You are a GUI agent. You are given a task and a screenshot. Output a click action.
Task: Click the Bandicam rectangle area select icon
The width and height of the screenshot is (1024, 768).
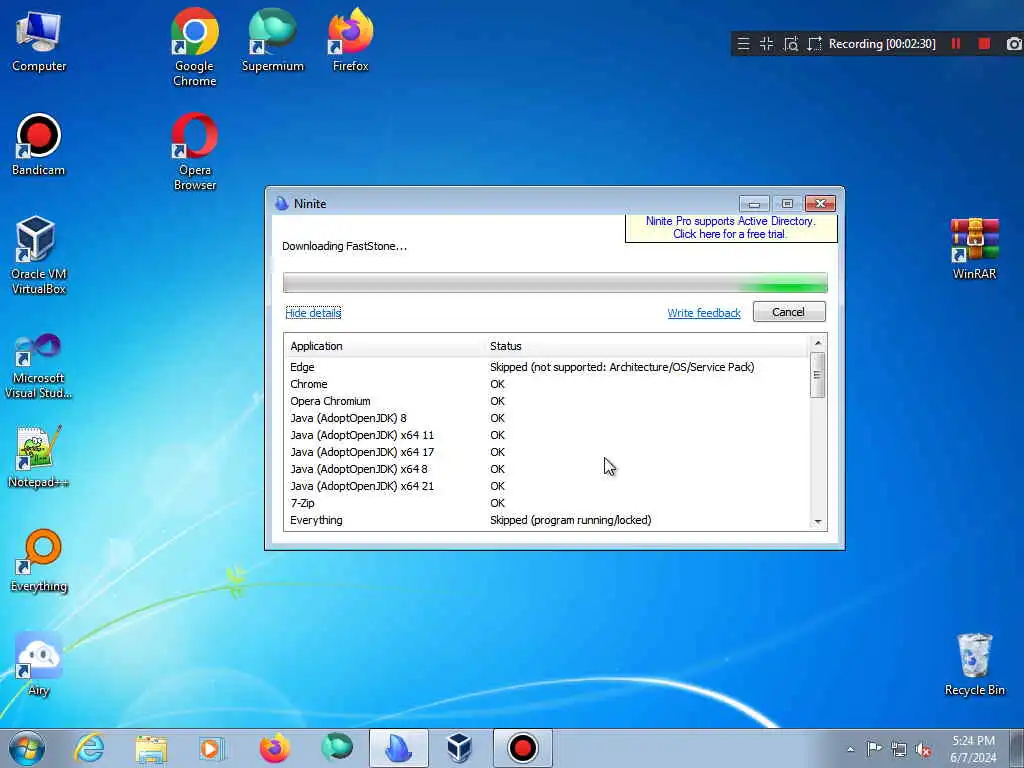coord(814,44)
